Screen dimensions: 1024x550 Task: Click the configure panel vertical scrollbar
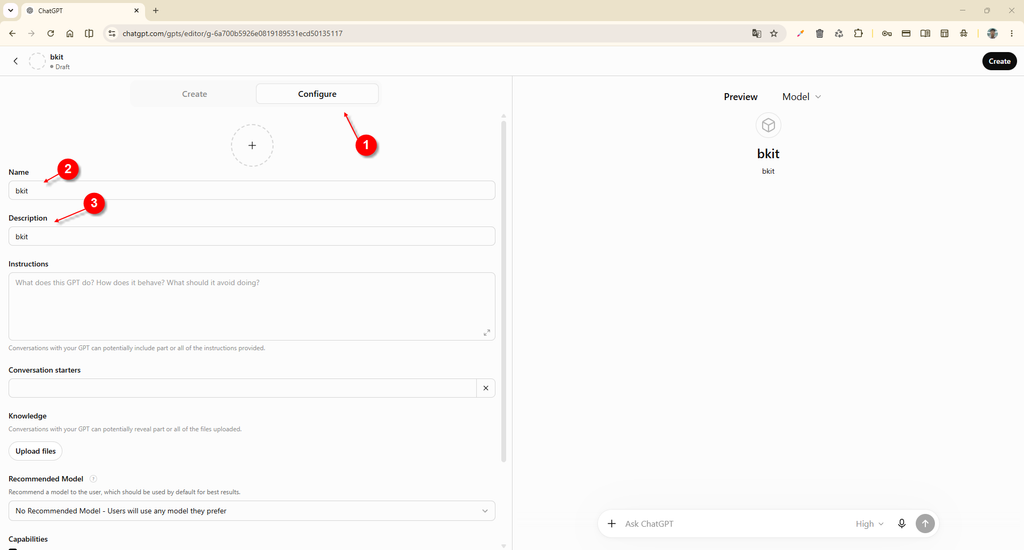[504, 291]
